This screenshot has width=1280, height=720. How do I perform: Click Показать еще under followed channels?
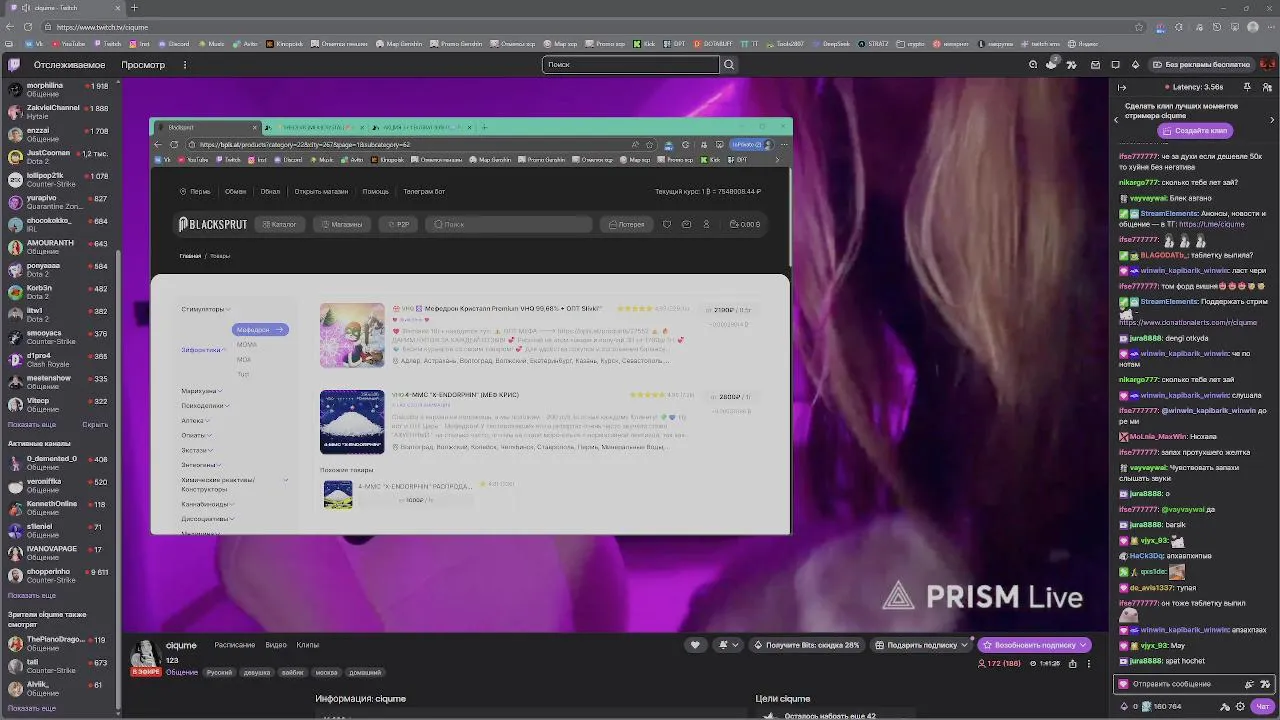[x=32, y=424]
